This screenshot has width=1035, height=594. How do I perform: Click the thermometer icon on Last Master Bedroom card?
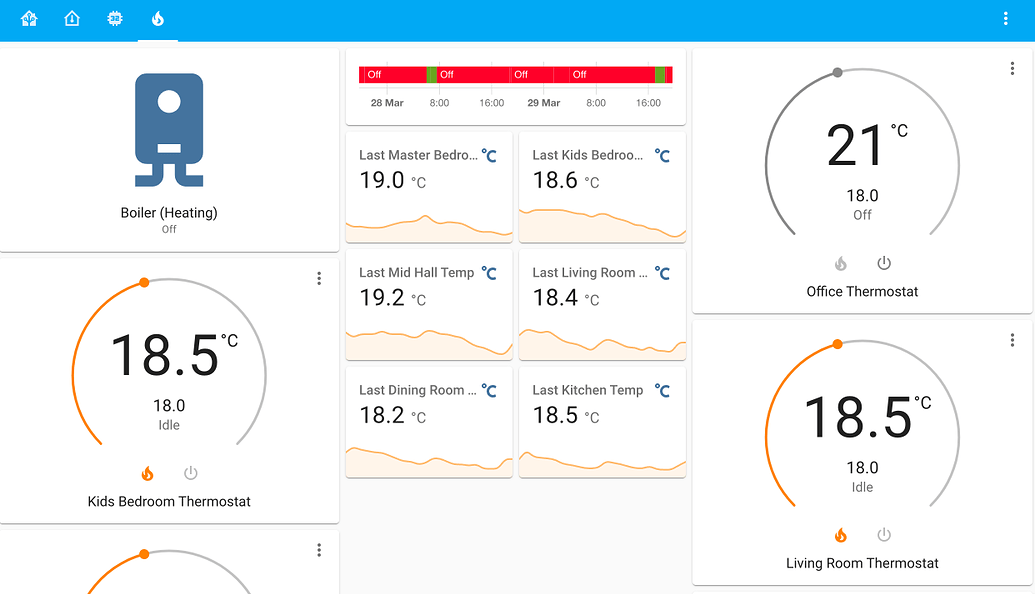point(489,156)
